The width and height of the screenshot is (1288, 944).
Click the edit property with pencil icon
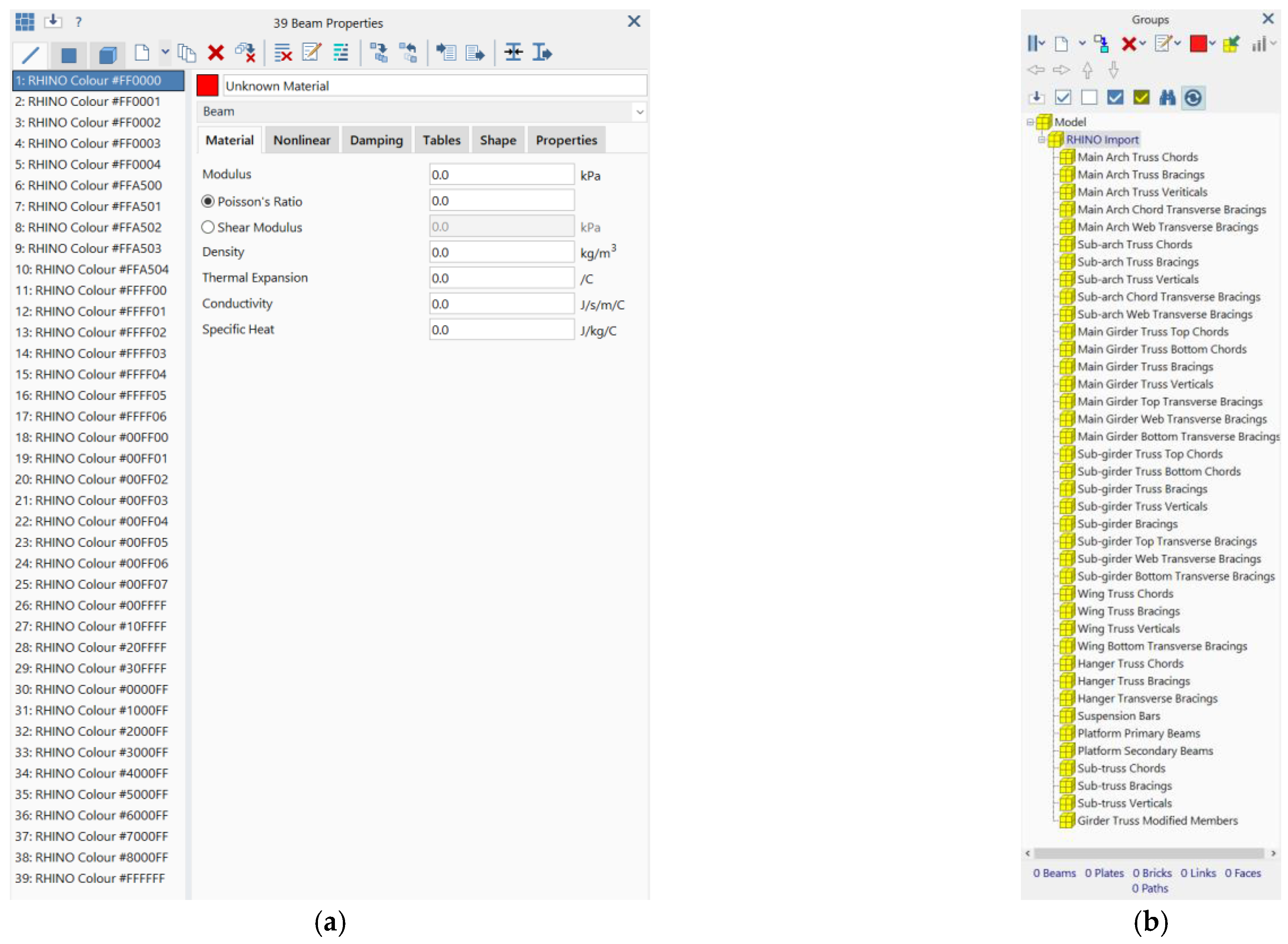tap(312, 53)
